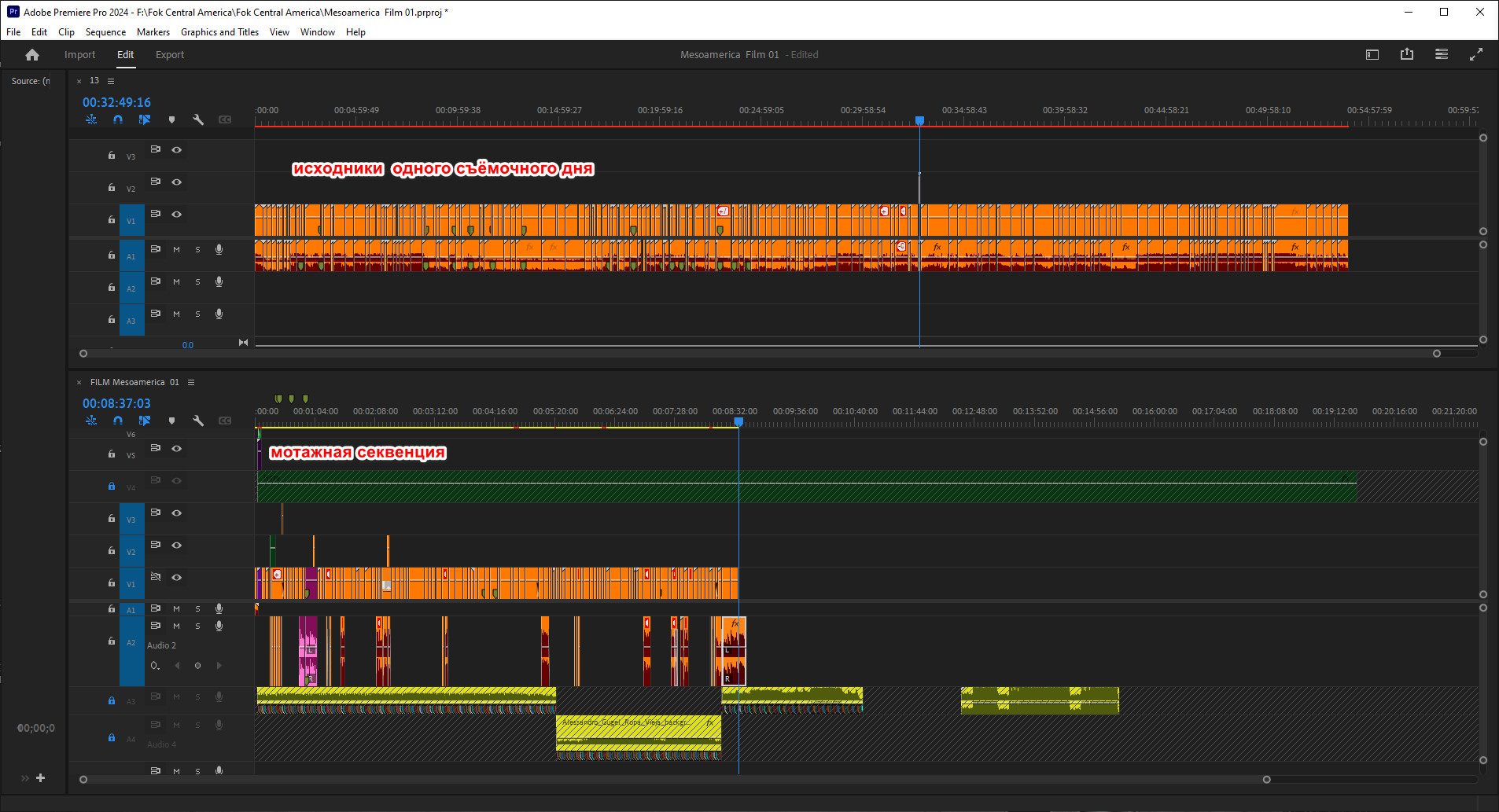The image size is (1499, 812).
Task: Add marker in sequence 13 timeline
Action: point(171,119)
